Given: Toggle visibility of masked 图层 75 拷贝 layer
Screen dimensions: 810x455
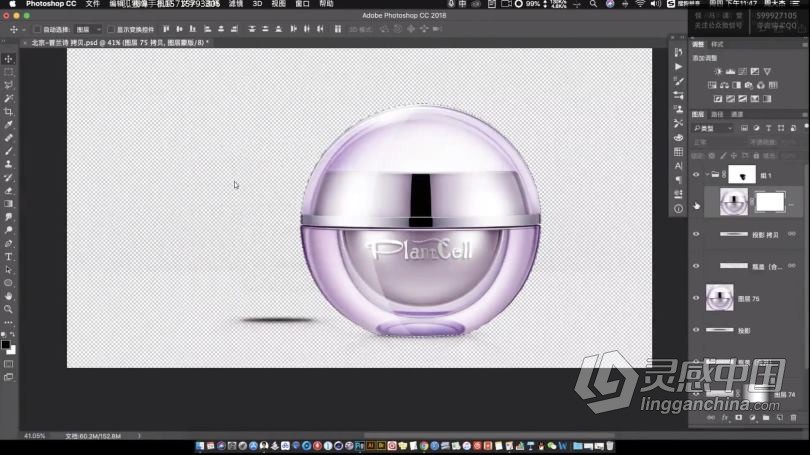Looking at the screenshot, I should point(696,206).
